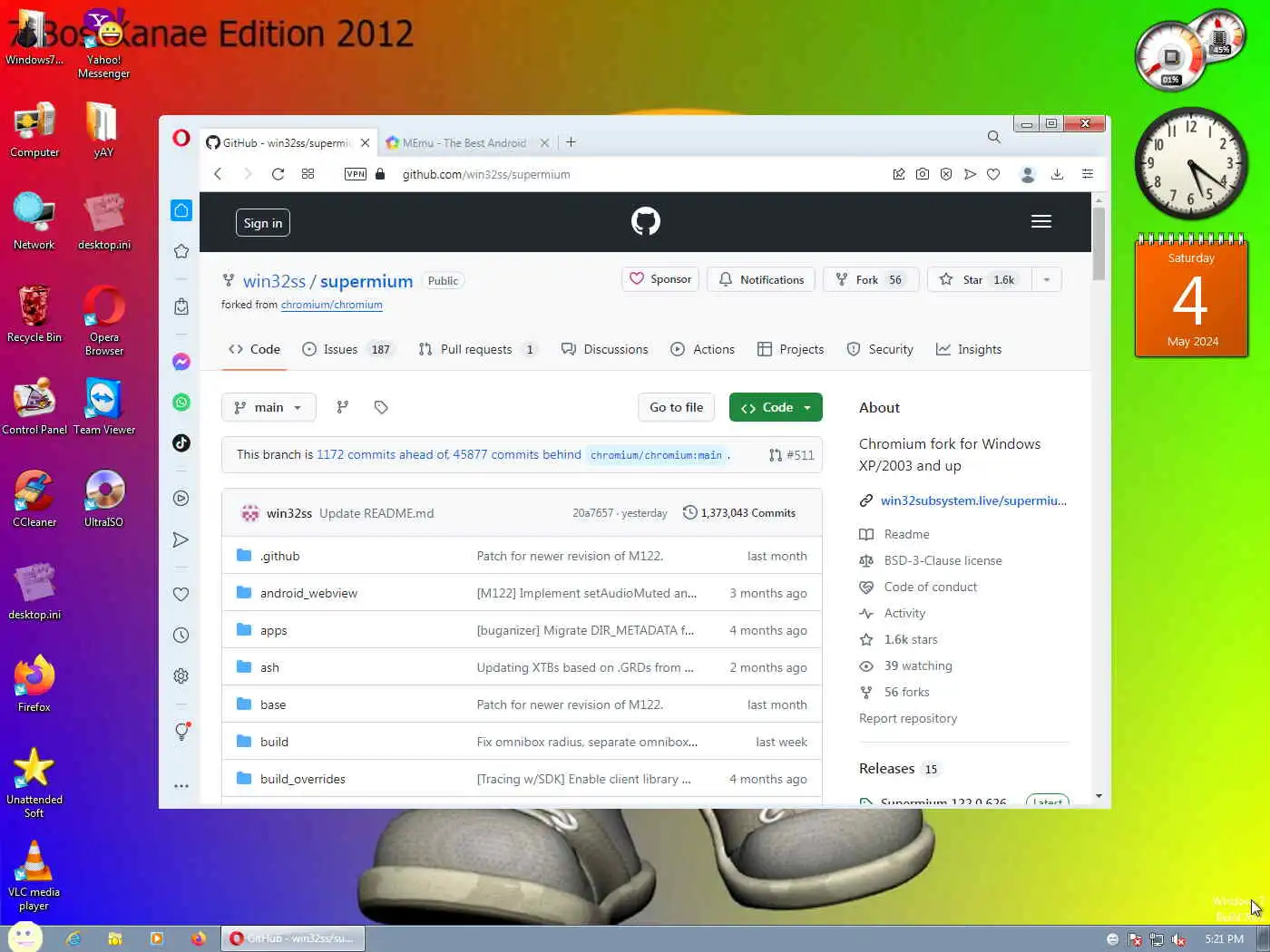Open the snapshot camera icon
Screen dimensions: 1270x952
pos(923,174)
